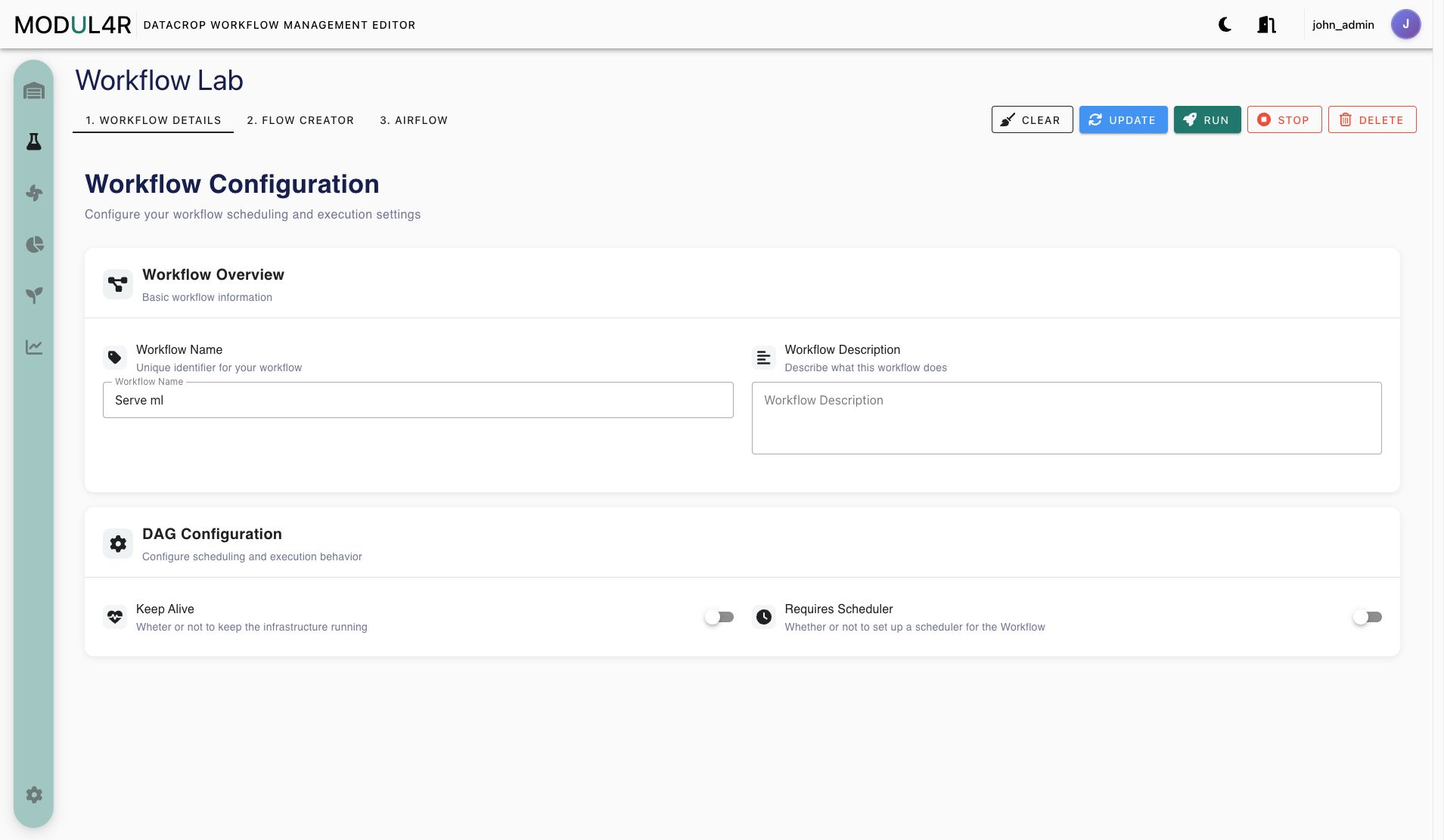
Task: Click the Update button
Action: pyautogui.click(x=1123, y=119)
